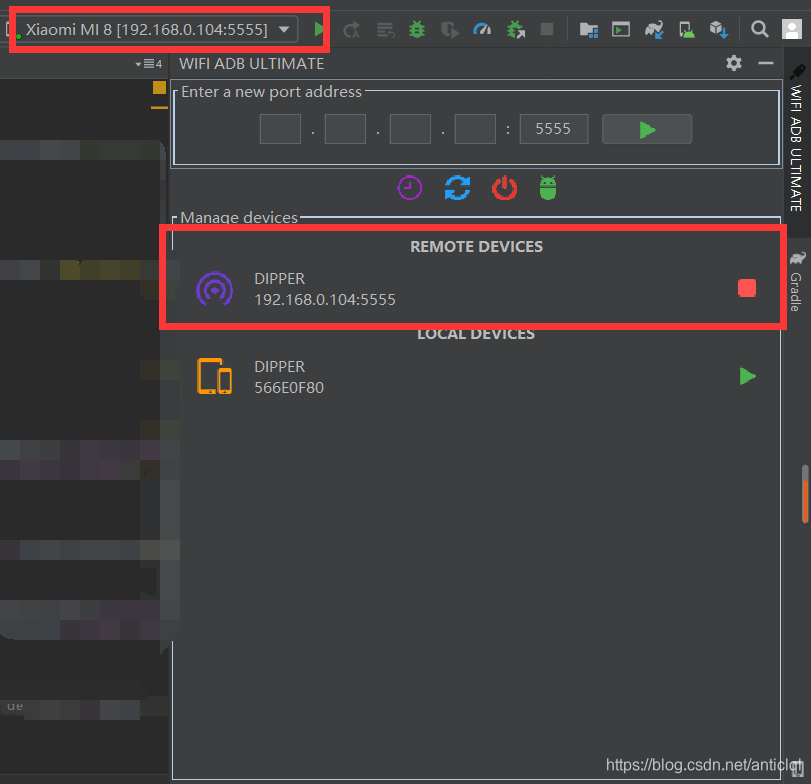Click the orange device icon of local DIPPER
Image resolution: width=811 pixels, height=784 pixels.
click(x=215, y=376)
